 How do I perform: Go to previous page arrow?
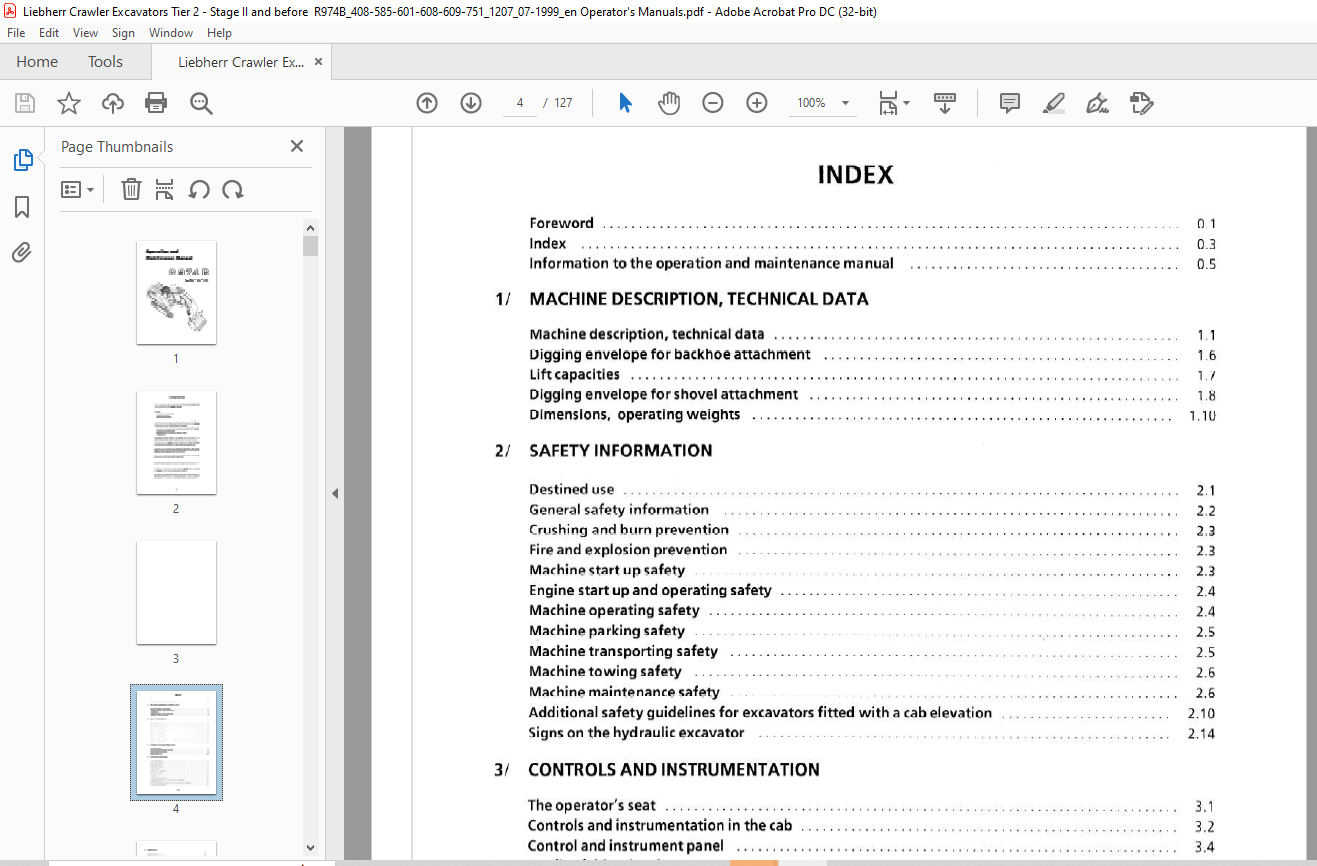(427, 103)
